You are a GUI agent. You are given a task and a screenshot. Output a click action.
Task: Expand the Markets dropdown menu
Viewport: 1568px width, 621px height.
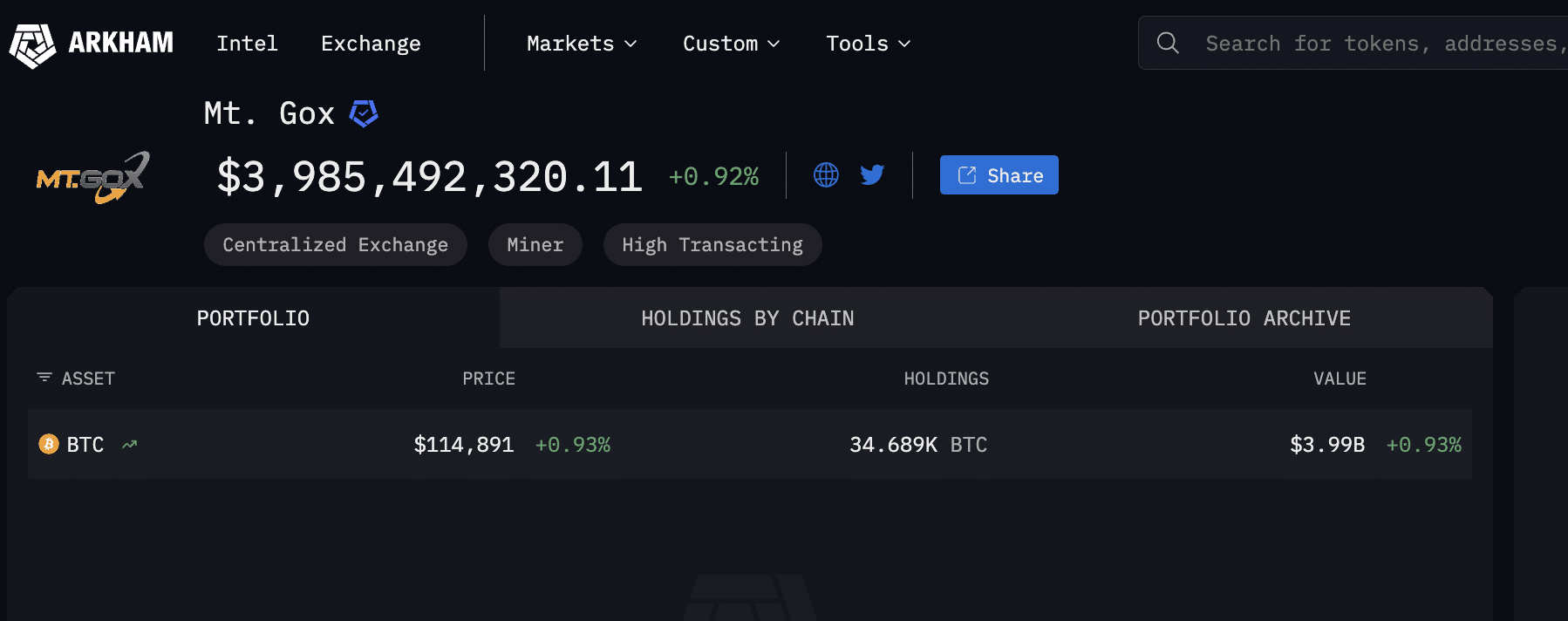(x=582, y=44)
